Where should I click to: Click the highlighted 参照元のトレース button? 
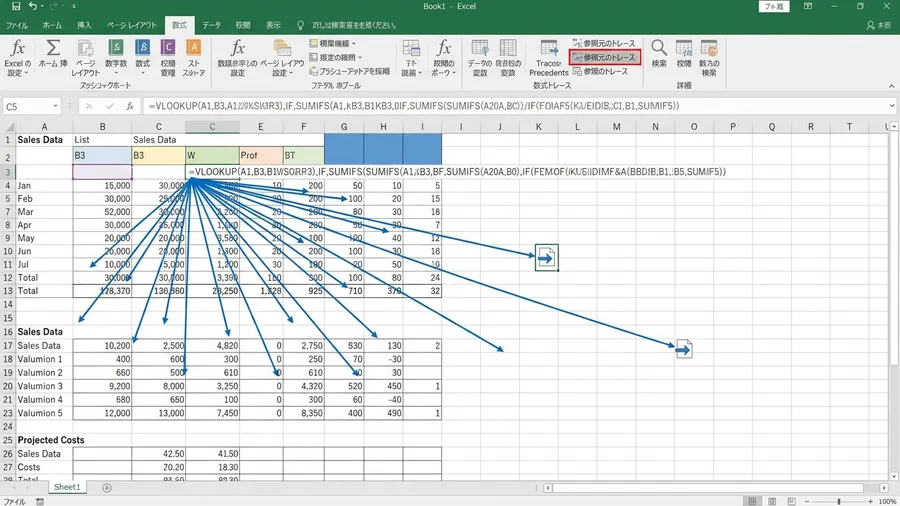coord(605,57)
